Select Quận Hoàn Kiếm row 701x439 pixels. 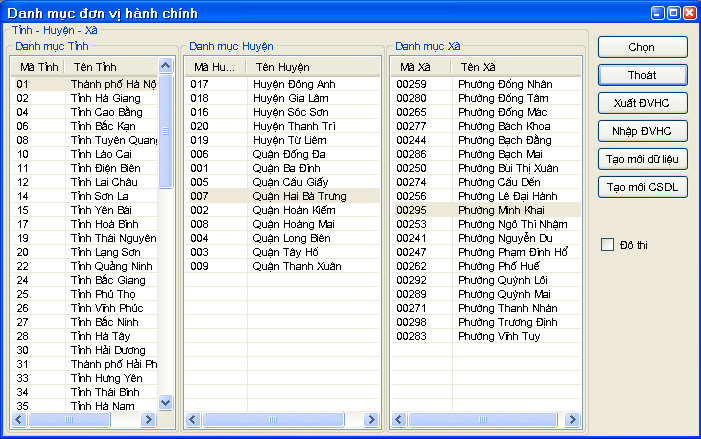pos(283,210)
